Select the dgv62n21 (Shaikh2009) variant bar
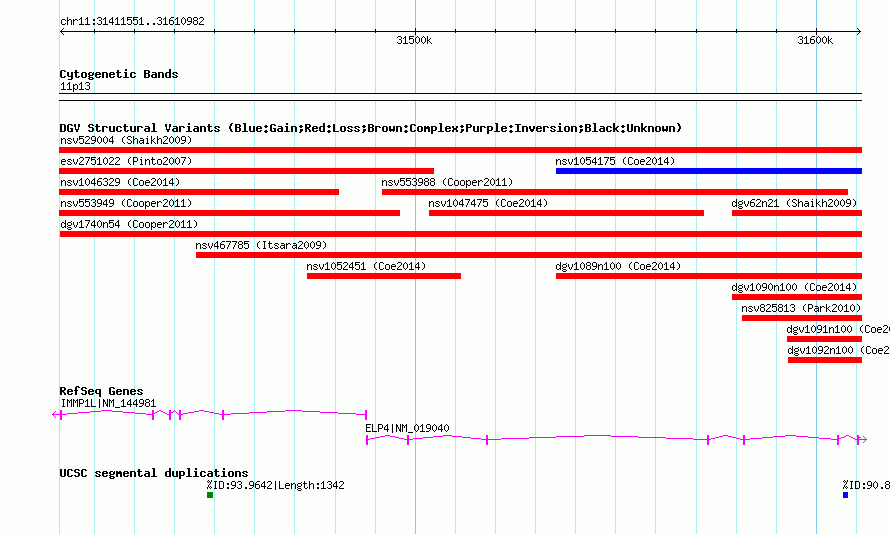The width and height of the screenshot is (890, 534). (796, 213)
